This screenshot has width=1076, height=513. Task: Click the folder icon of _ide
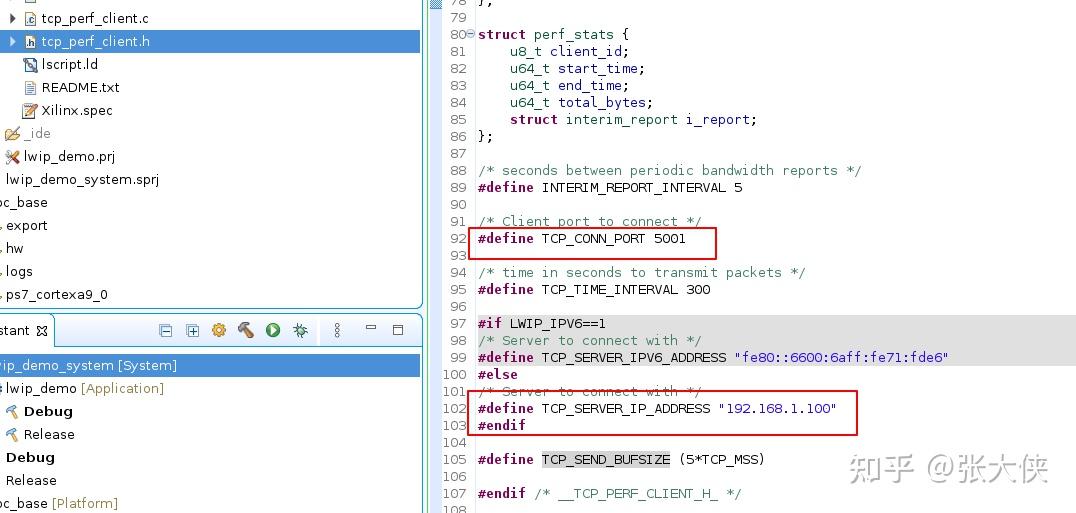coord(12,134)
